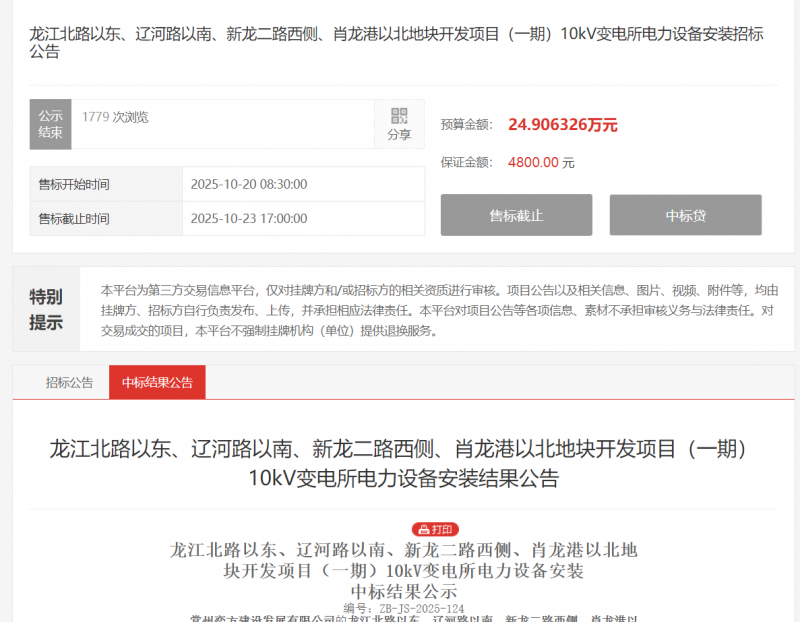Click the red 打印 print button

(x=435, y=529)
